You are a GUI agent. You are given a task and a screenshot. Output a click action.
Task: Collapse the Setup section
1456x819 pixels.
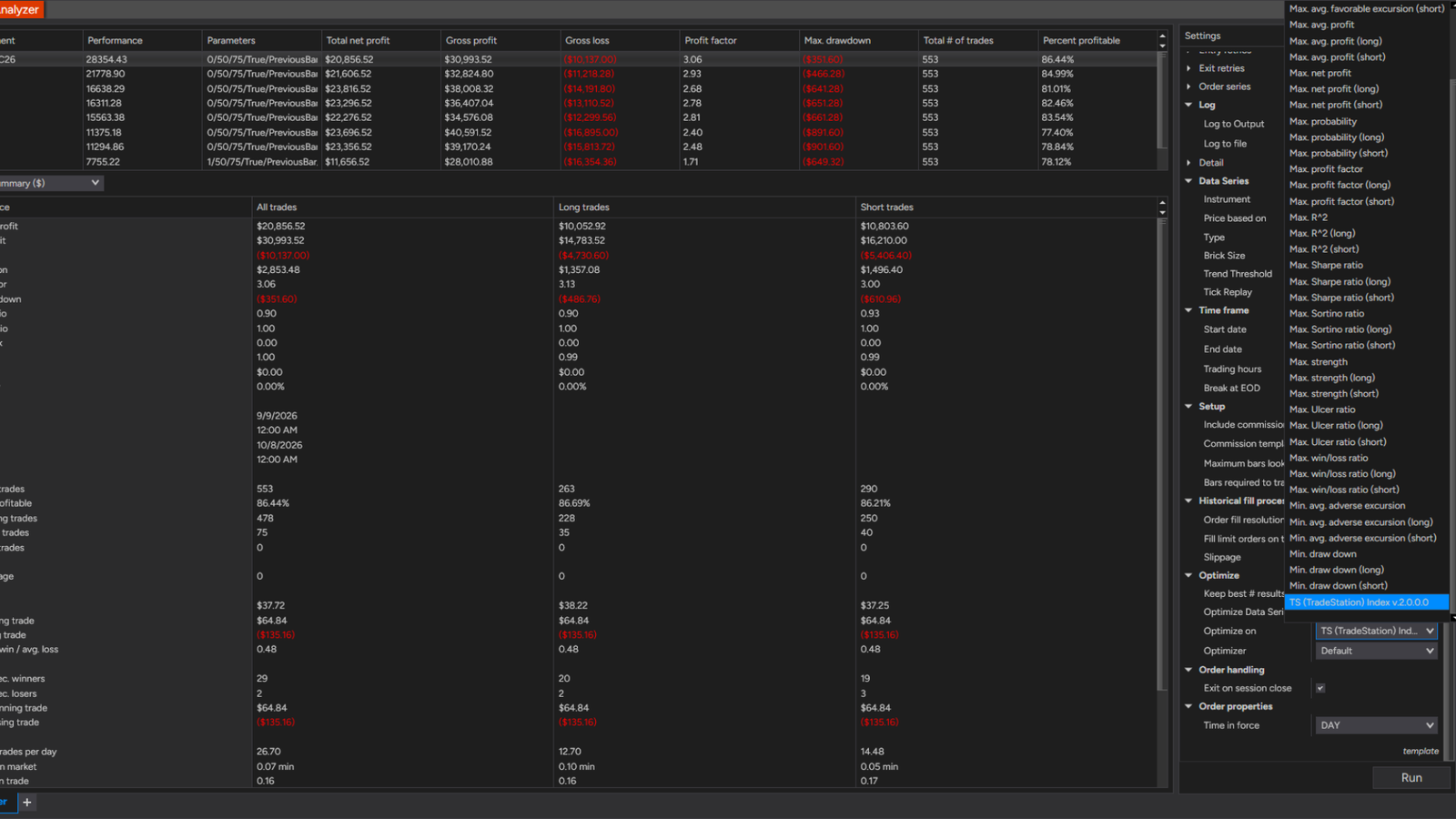[1188, 407]
